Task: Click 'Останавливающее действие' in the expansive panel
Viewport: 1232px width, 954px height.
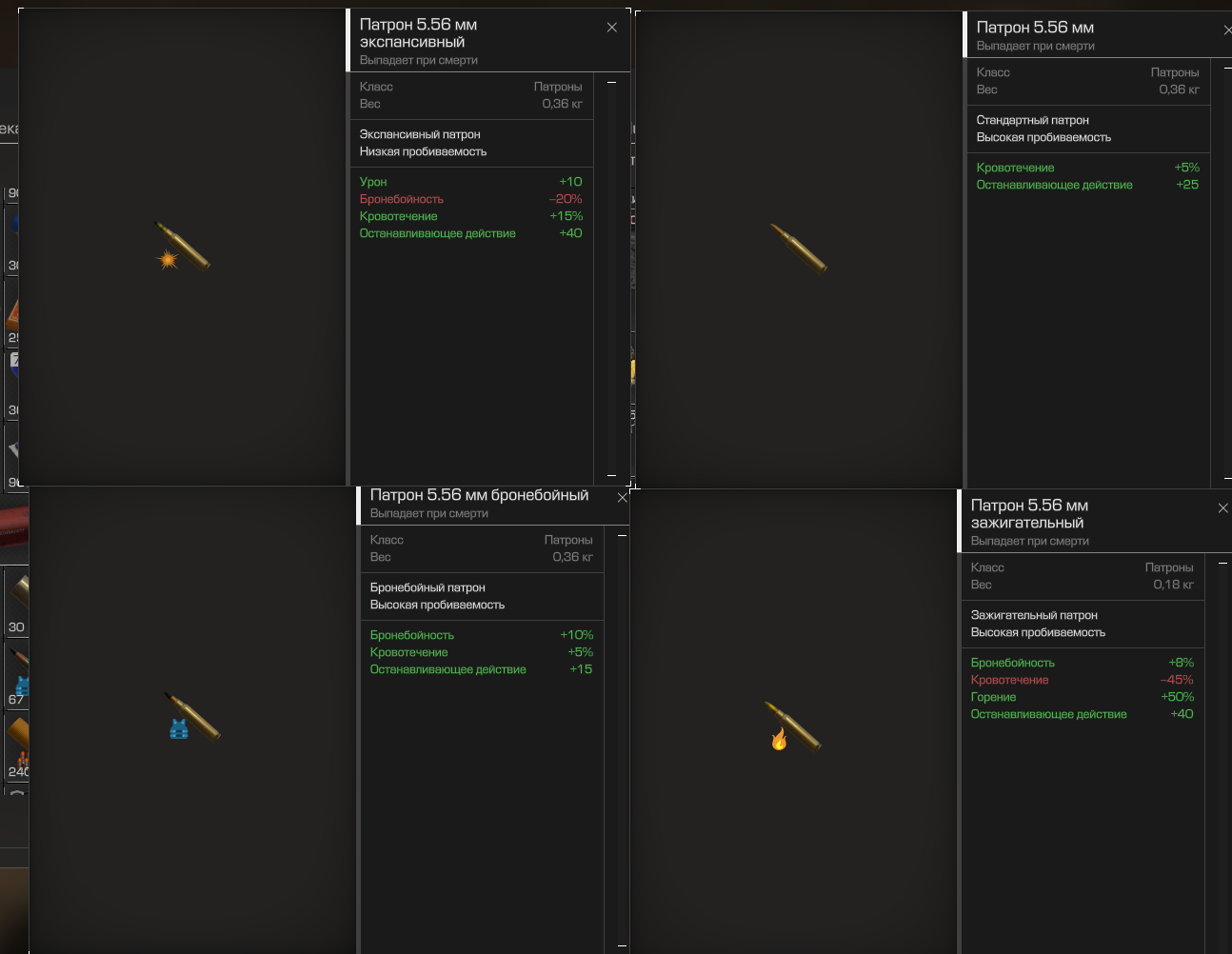Action: (437, 233)
